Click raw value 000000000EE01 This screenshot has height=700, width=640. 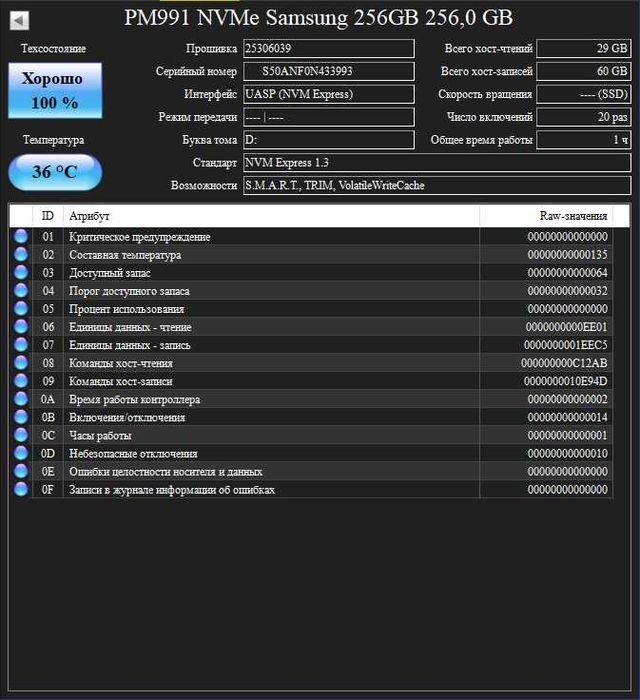[566, 327]
